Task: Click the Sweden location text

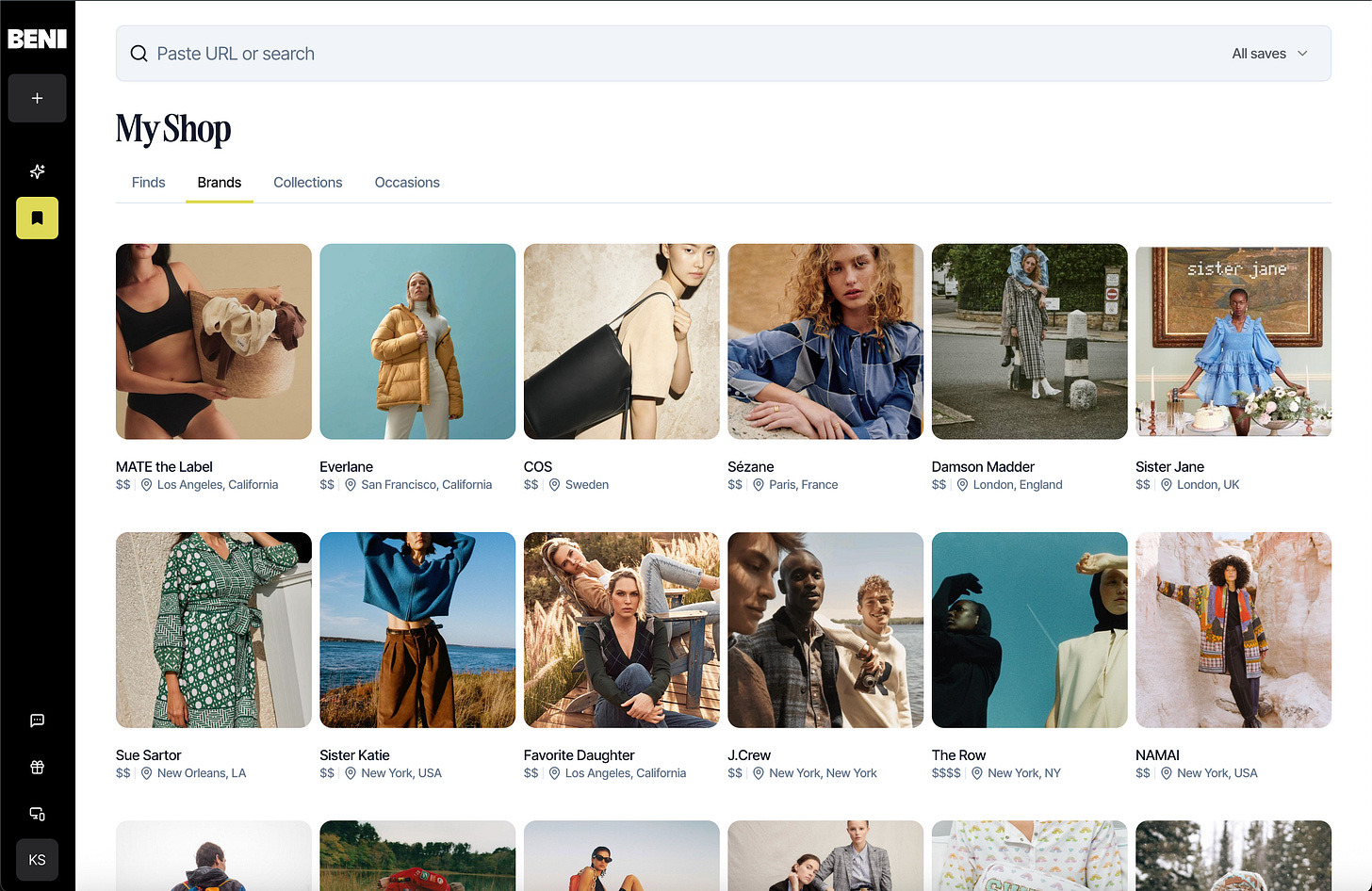Action: [587, 485]
